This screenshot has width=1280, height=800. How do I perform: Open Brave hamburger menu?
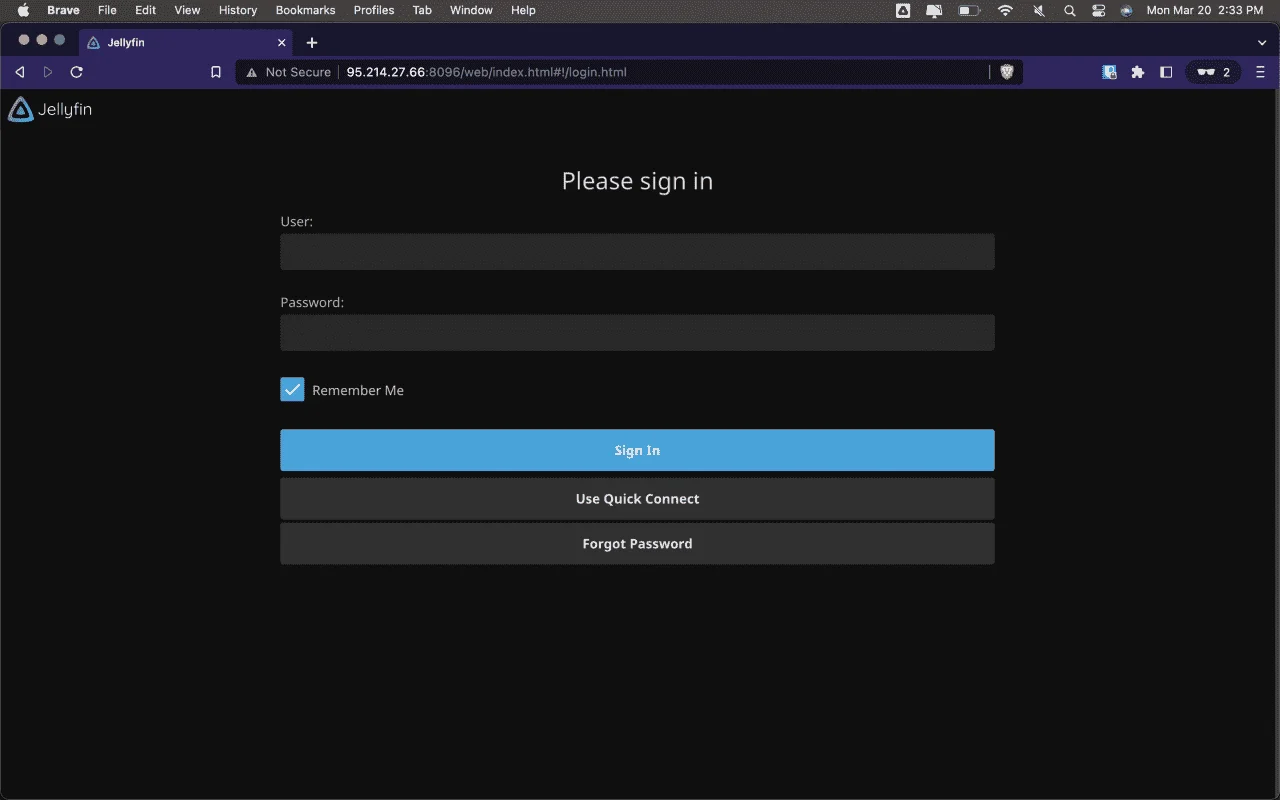coord(1260,72)
